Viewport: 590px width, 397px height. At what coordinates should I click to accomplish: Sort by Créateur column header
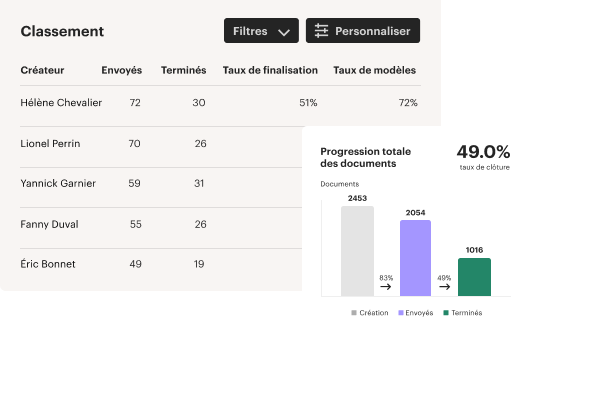click(42, 70)
